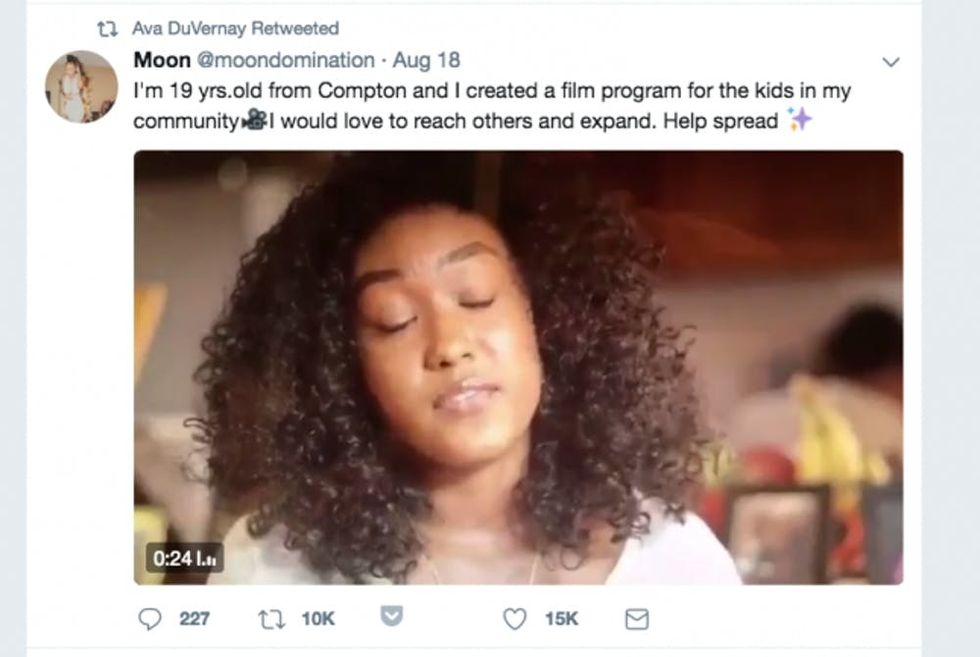Open the tweet options chevron dropdown
Screen dimensions: 980x657
tap(891, 62)
